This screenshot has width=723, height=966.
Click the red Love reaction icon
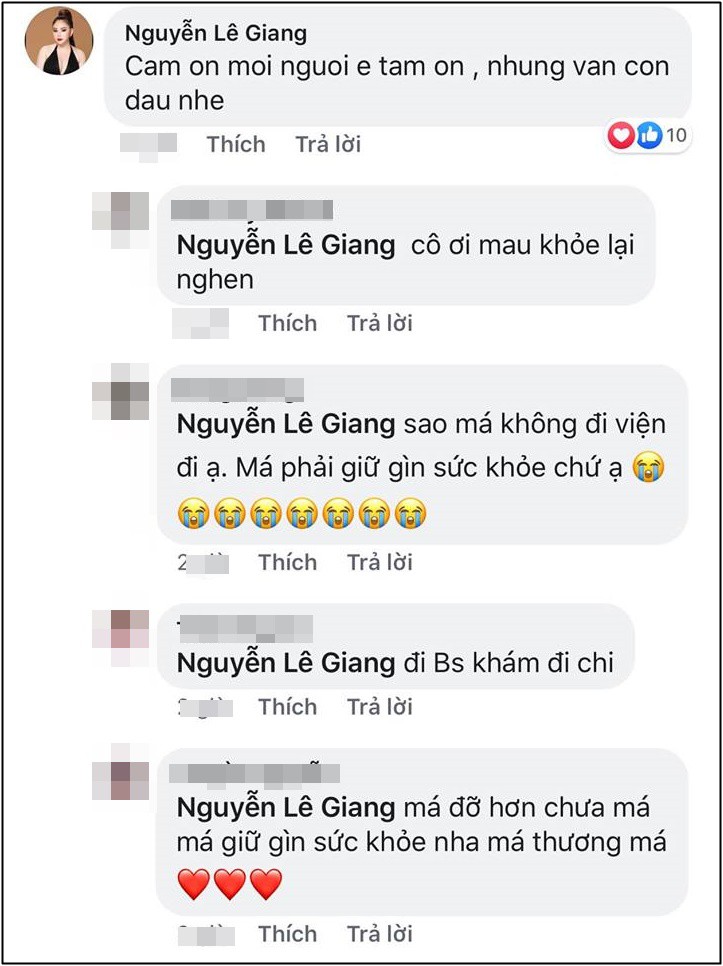pos(619,136)
